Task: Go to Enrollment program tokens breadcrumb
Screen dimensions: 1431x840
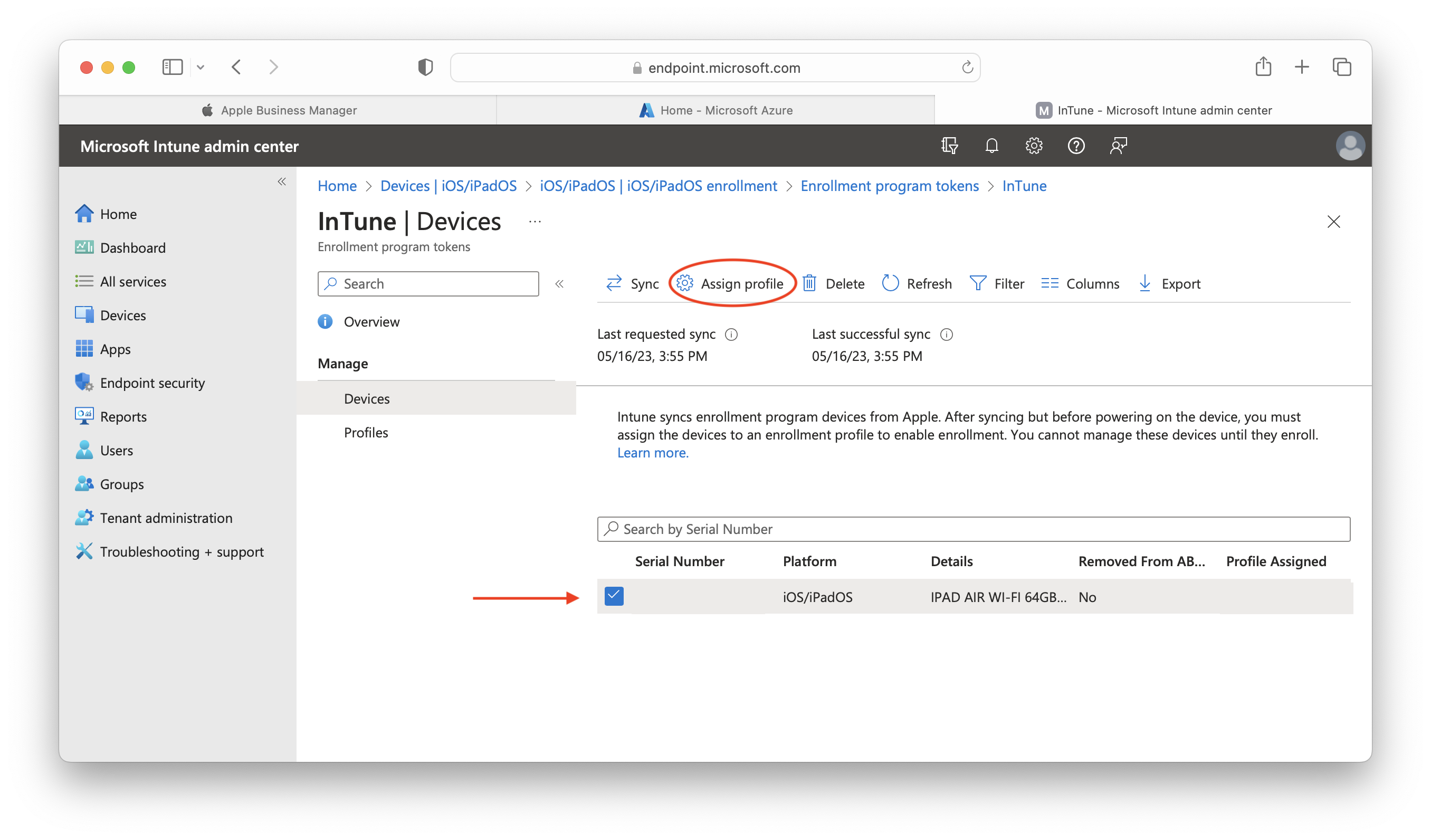Action: [889, 186]
